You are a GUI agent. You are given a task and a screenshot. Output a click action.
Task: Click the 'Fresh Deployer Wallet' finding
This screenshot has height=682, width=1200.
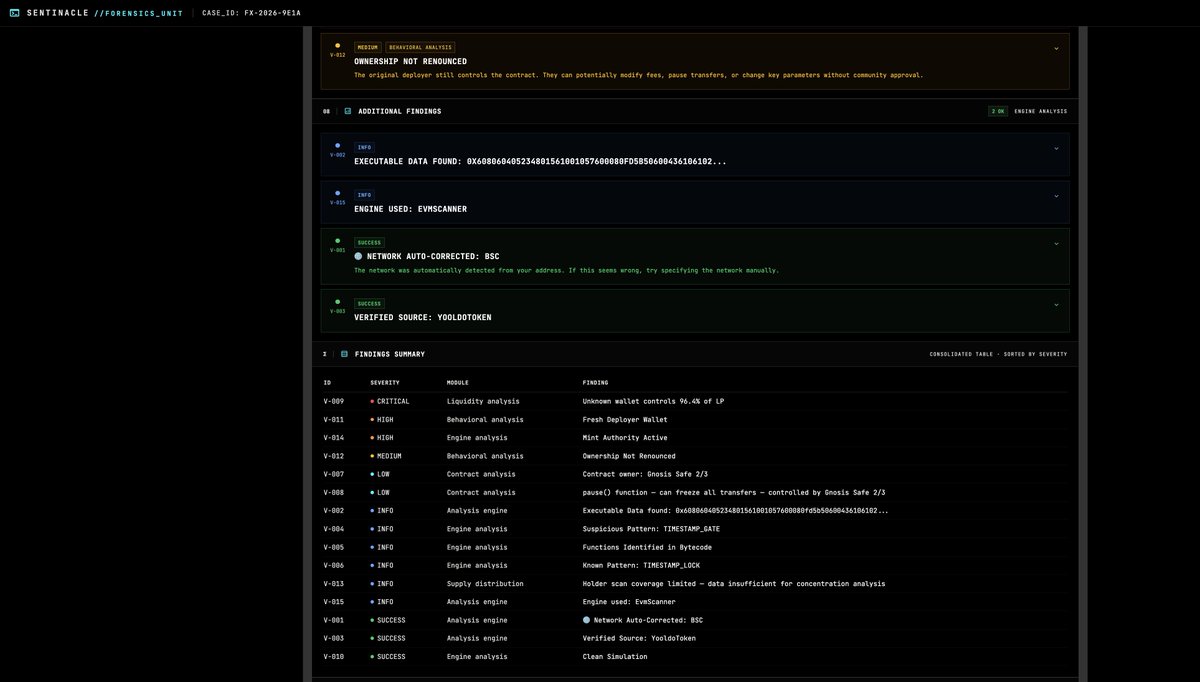click(x=625, y=419)
